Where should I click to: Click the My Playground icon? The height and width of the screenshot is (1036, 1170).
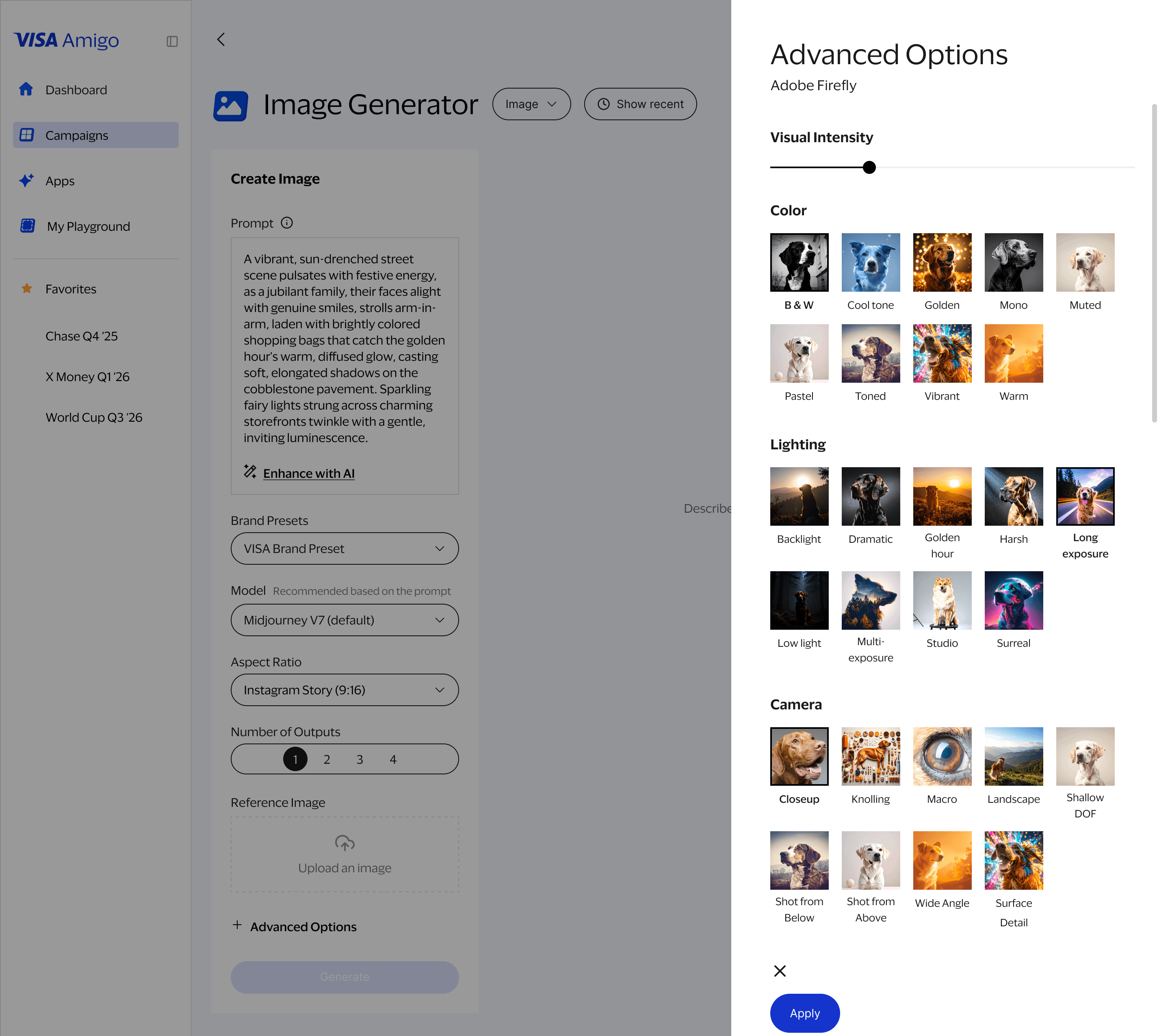pyautogui.click(x=28, y=225)
